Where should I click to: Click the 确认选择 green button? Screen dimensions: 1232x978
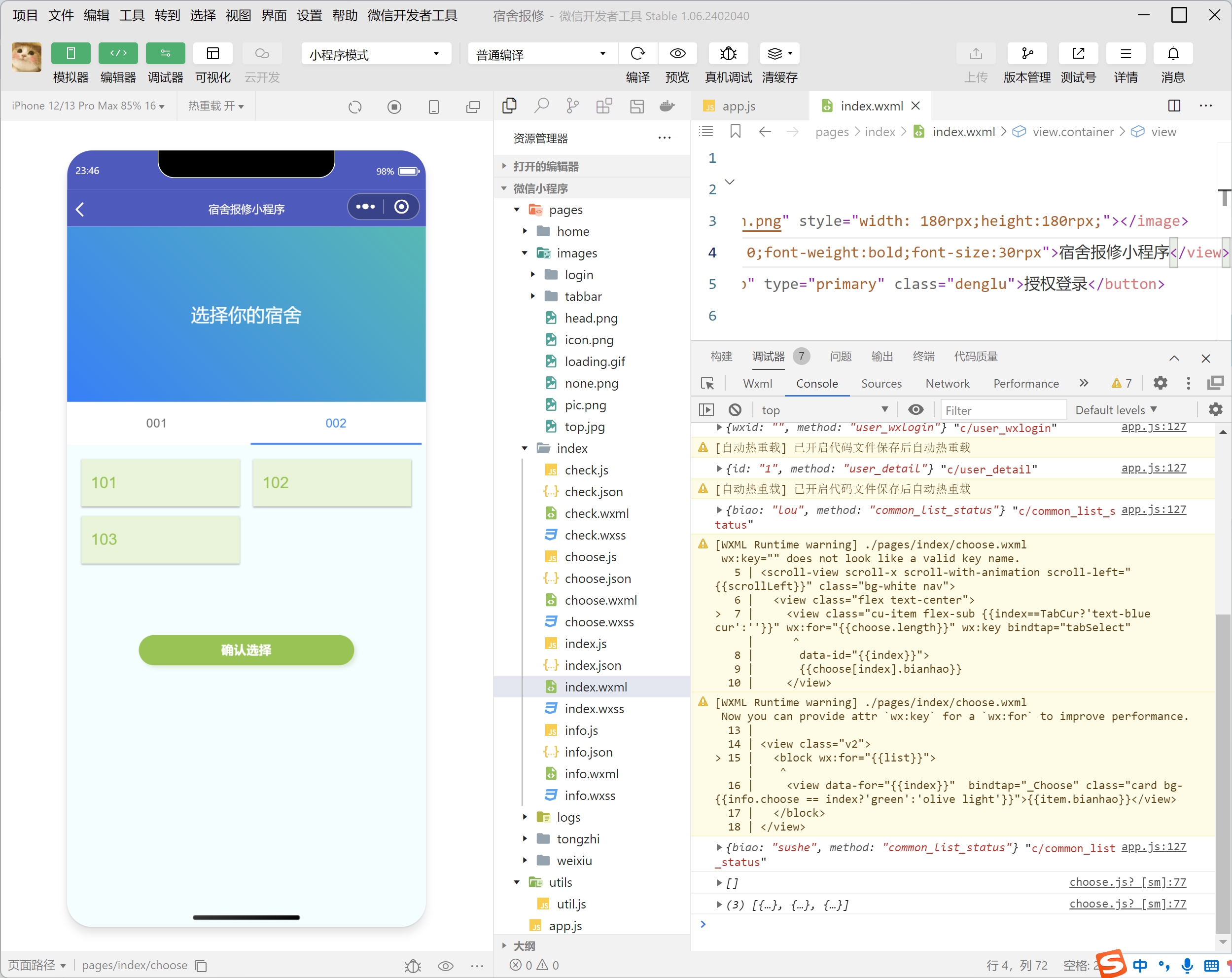click(x=246, y=650)
